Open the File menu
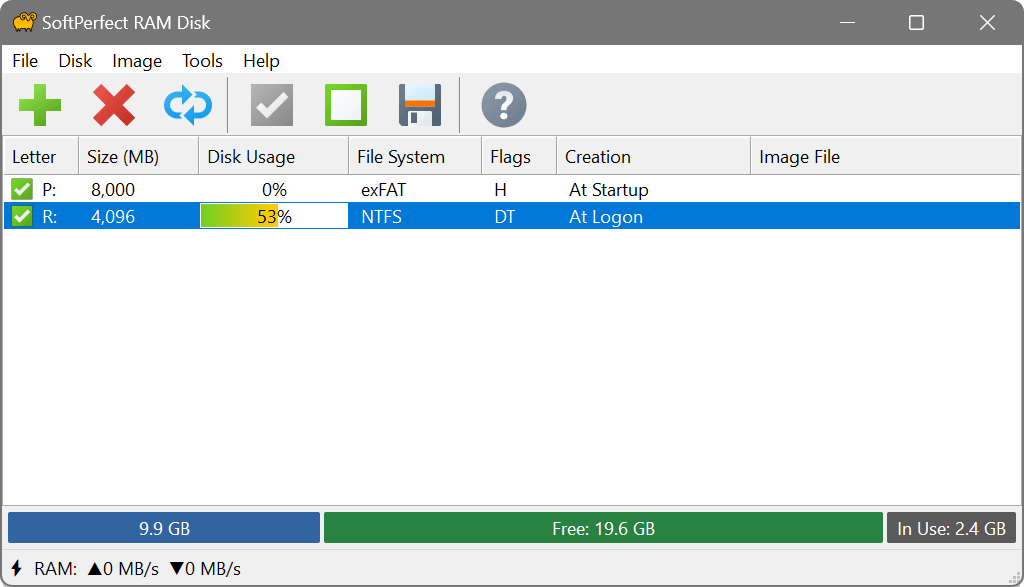 [x=24, y=61]
